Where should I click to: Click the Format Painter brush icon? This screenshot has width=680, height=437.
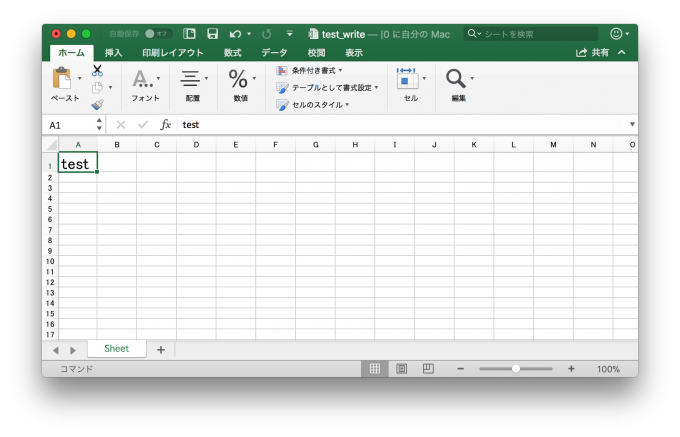[x=97, y=104]
